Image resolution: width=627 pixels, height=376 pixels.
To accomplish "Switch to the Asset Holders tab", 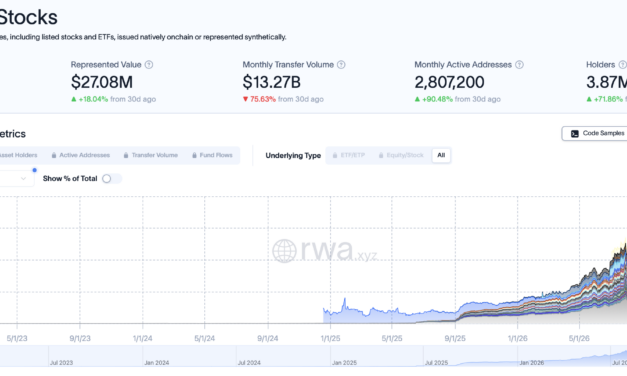I will [x=18, y=155].
